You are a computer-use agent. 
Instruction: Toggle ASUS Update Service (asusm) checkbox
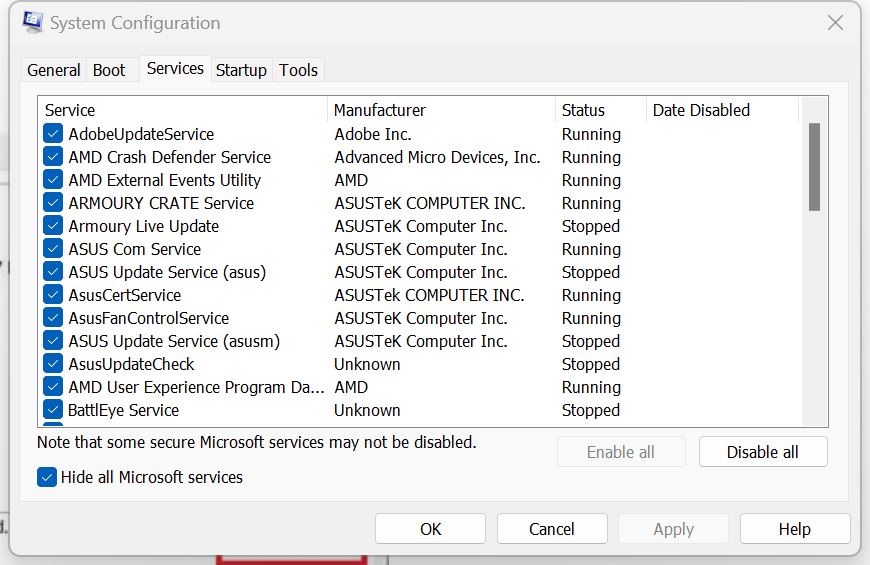point(53,341)
